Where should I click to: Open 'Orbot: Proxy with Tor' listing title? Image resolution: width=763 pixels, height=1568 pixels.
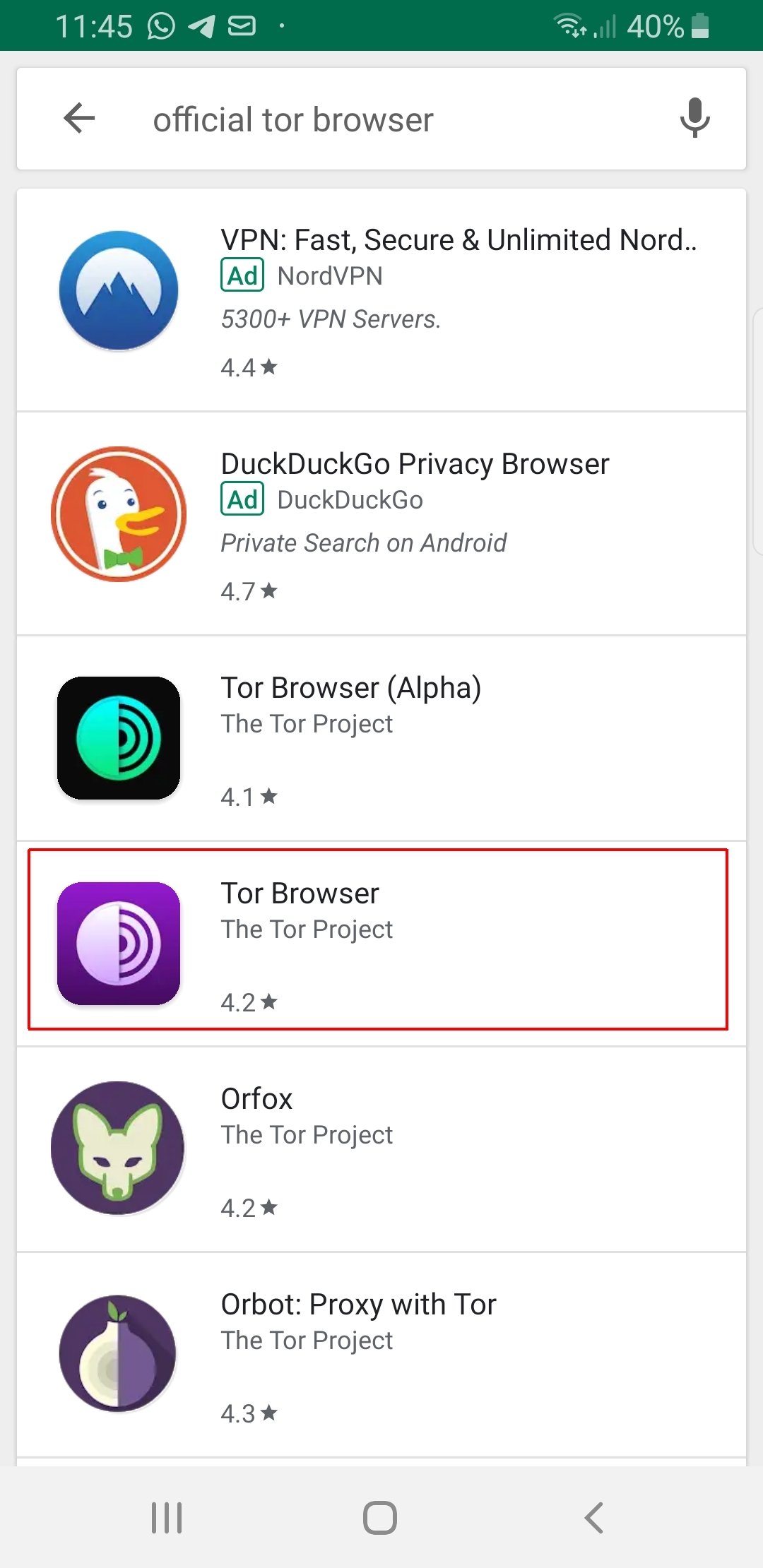click(358, 1305)
